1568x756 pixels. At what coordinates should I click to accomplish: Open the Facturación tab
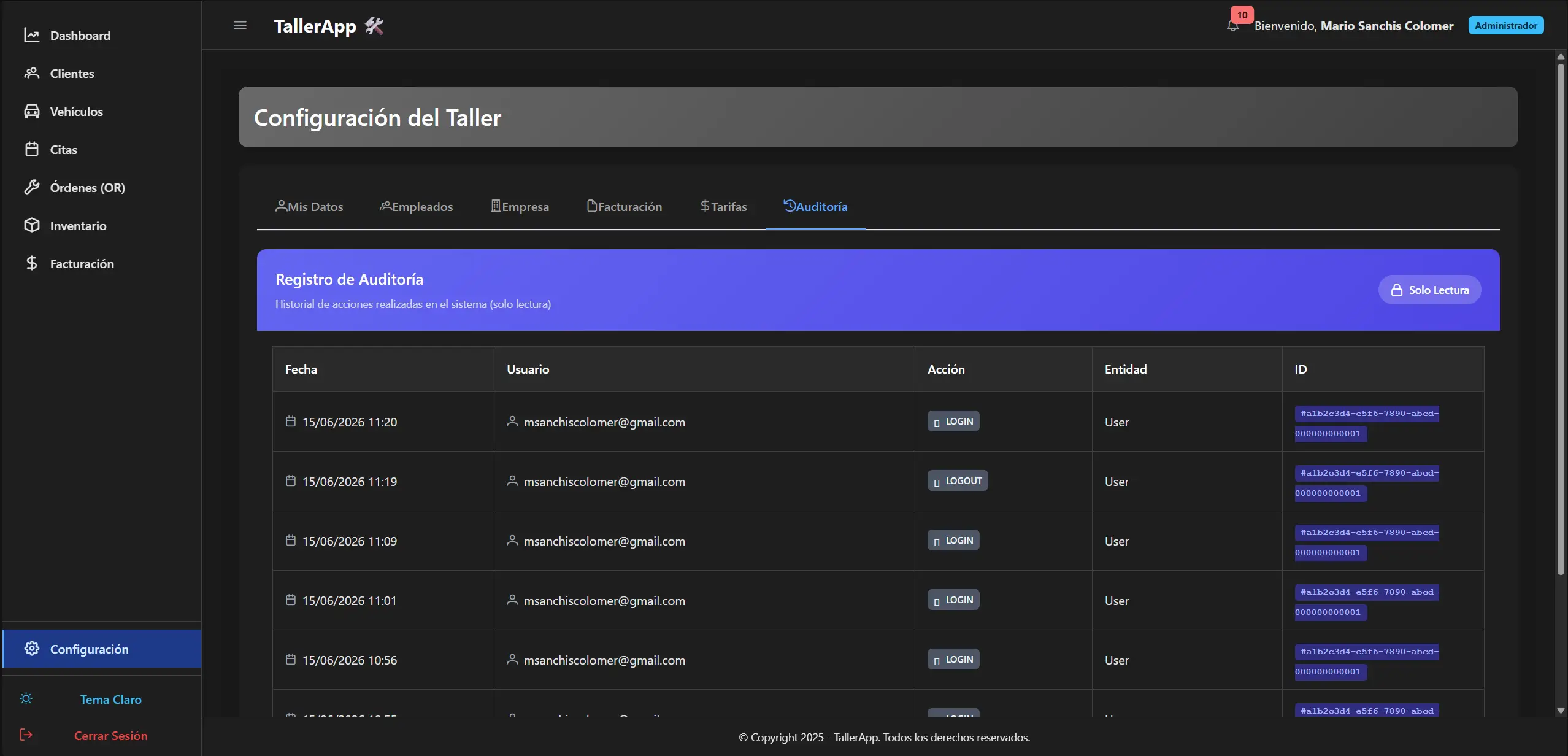(625, 207)
